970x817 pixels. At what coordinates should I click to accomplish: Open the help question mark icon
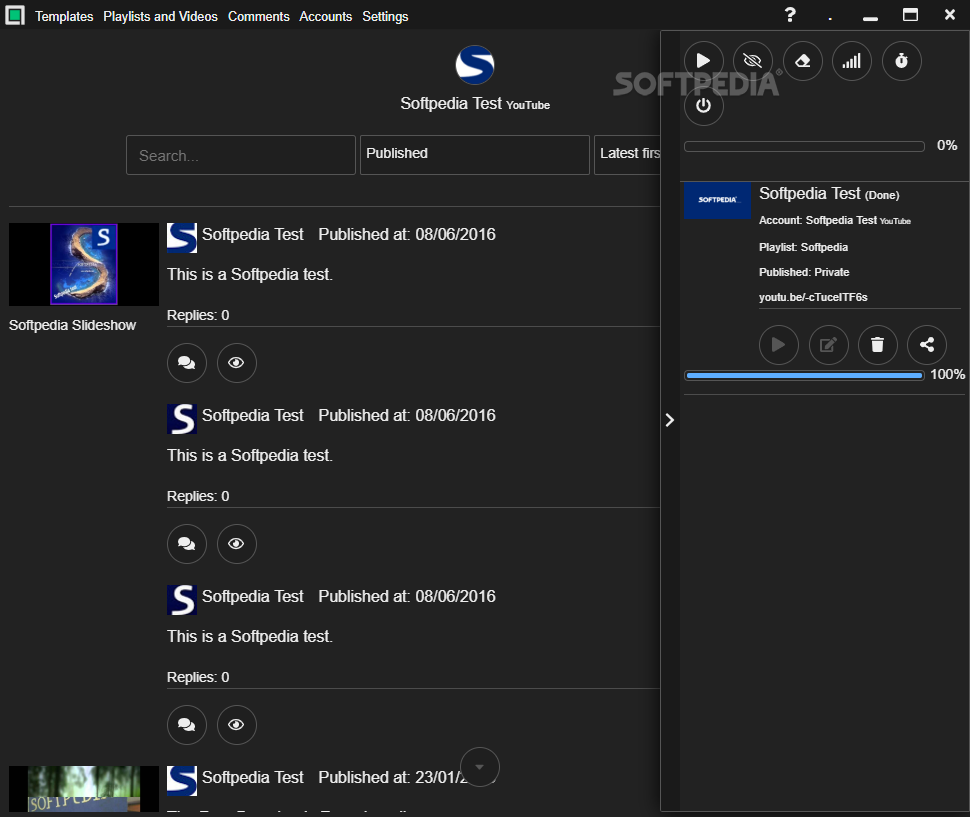(x=790, y=15)
